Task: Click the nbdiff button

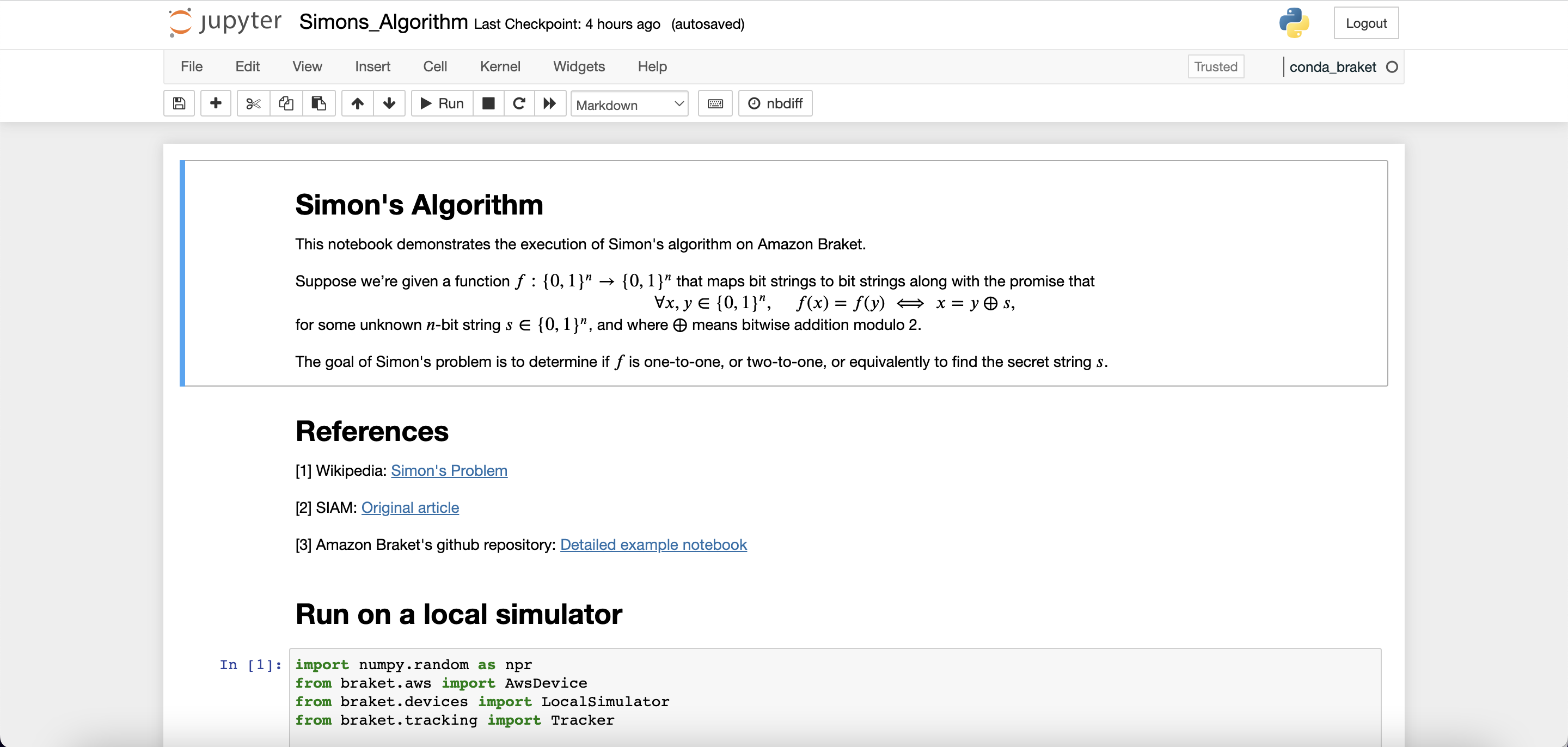Action: click(775, 103)
